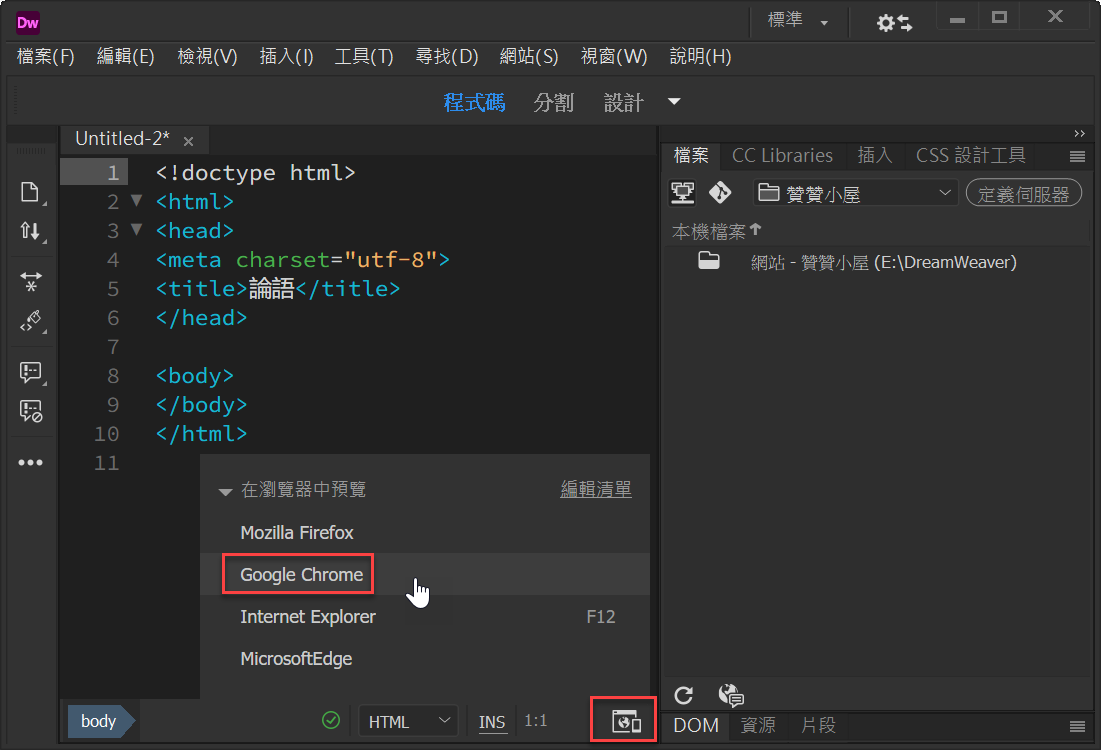1101x750 pixels.
Task: Open the 檔案(F) menu
Action: [x=46, y=56]
